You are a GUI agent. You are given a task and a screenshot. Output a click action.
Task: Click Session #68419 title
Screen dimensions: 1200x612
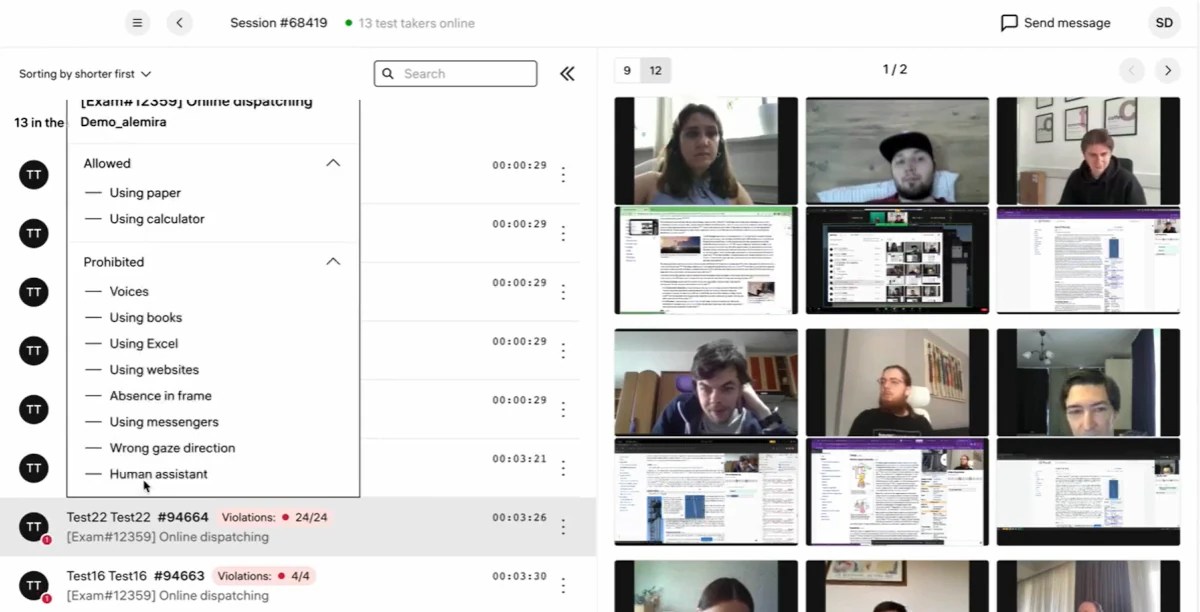click(x=278, y=23)
